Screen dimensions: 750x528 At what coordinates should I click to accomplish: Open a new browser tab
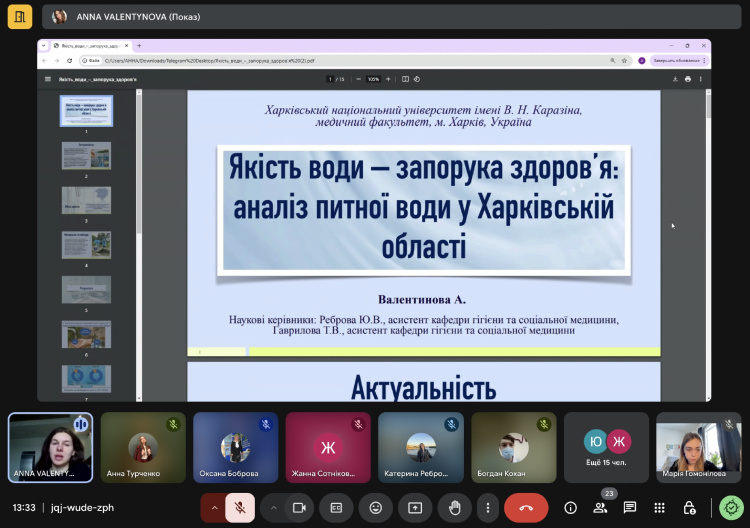[x=139, y=46]
